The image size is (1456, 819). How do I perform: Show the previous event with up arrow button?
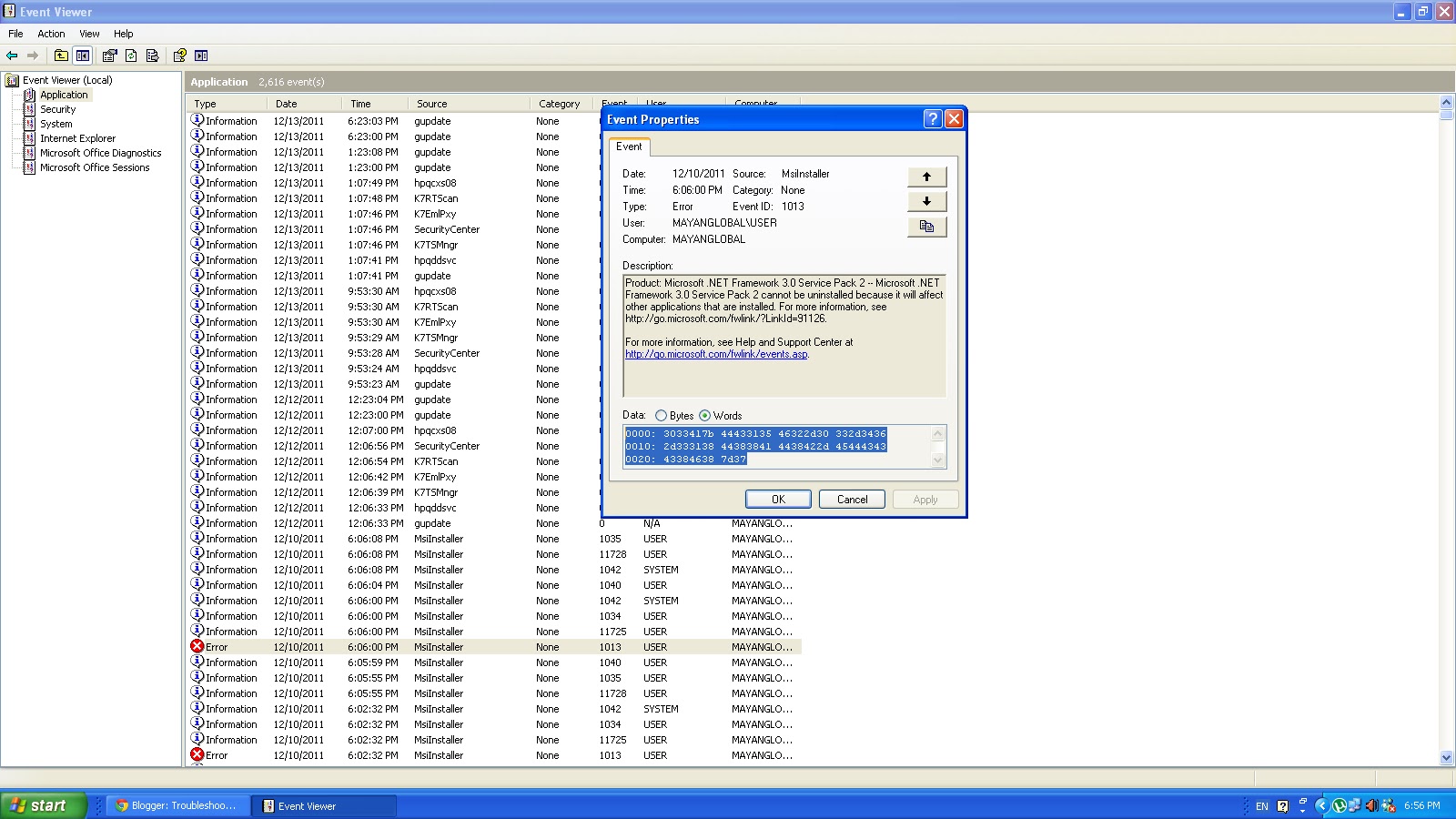[x=926, y=177]
